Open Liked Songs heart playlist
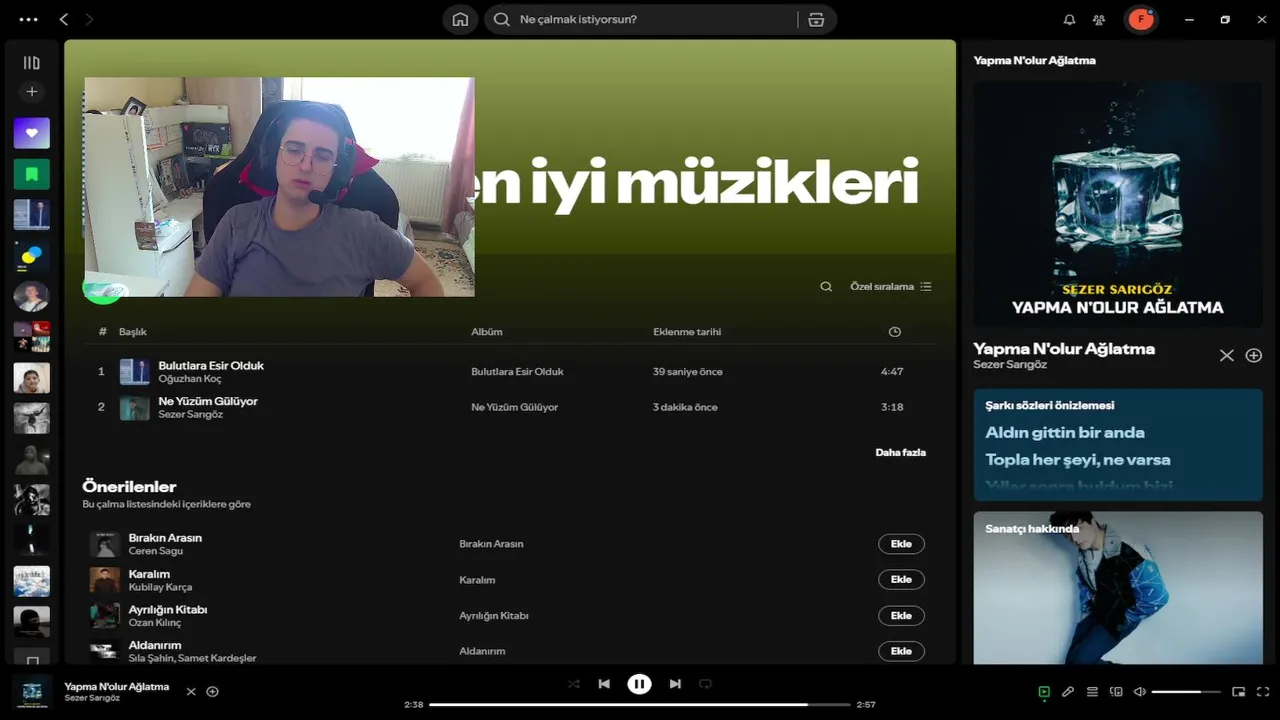The width and height of the screenshot is (1280, 720). click(x=31, y=133)
